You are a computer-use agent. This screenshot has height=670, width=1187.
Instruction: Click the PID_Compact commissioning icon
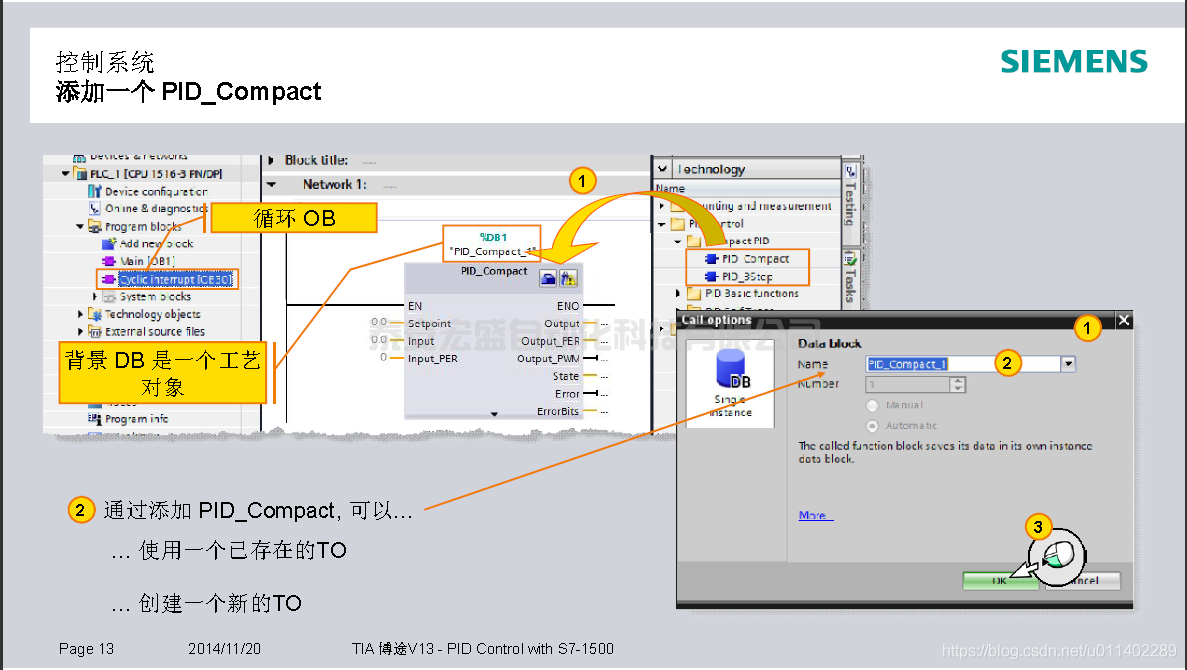coord(568,279)
